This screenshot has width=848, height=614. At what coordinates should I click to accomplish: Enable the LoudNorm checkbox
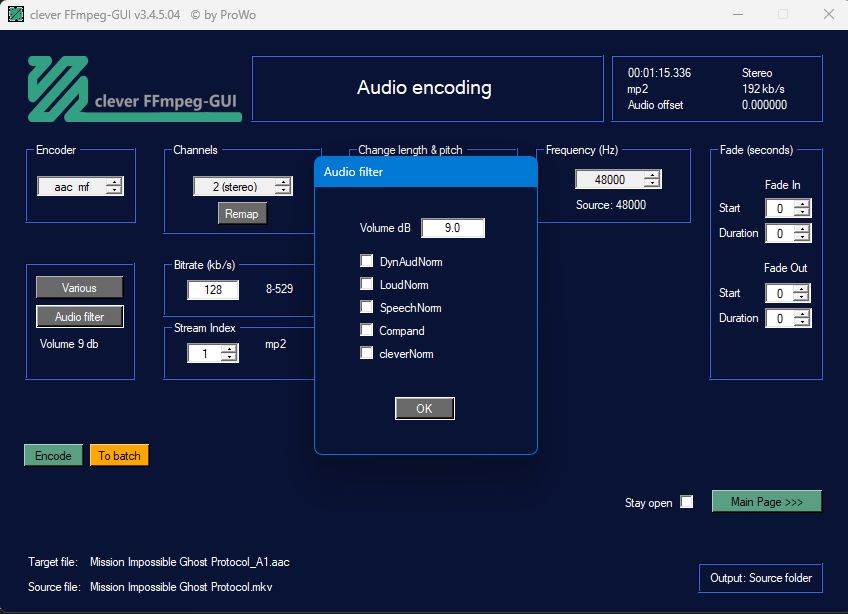366,284
